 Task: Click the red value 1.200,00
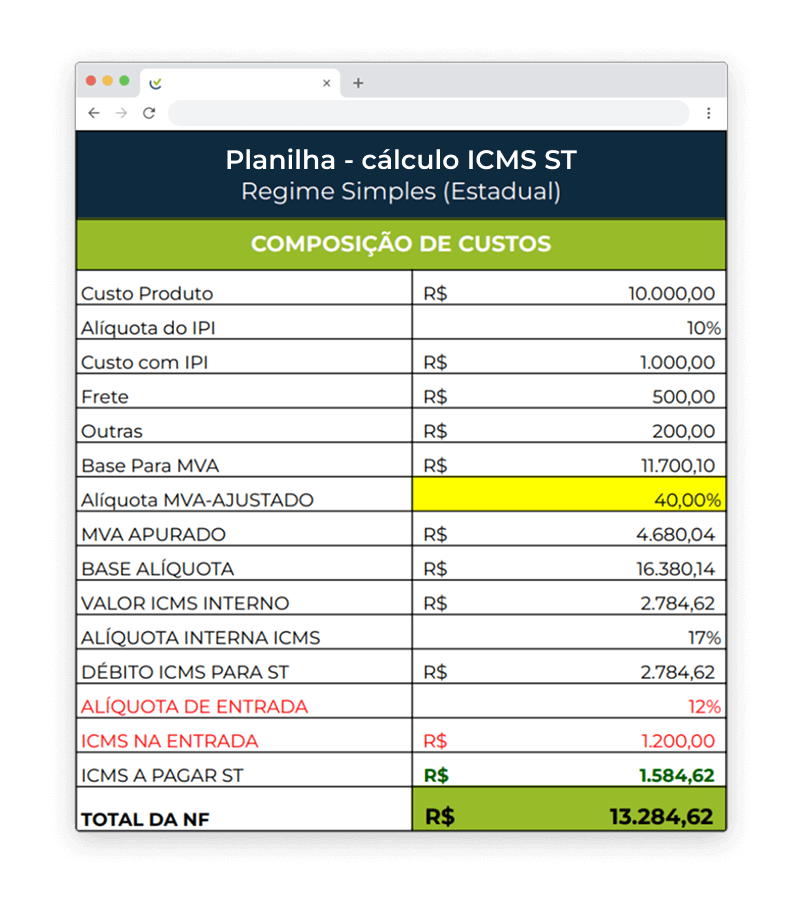click(x=678, y=740)
